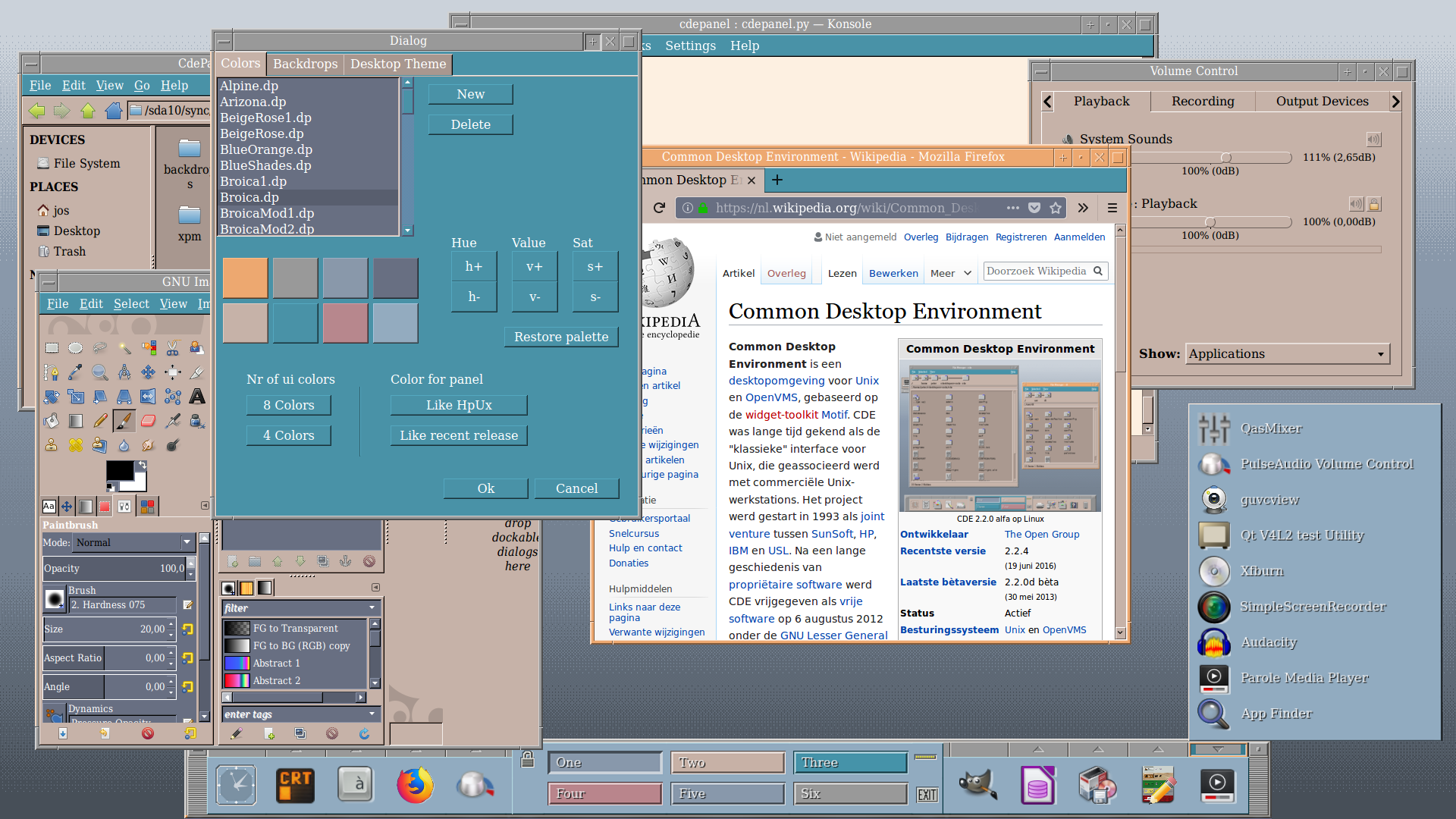
Task: Open Audacity from the launcher menu
Action: pyautogui.click(x=1269, y=642)
